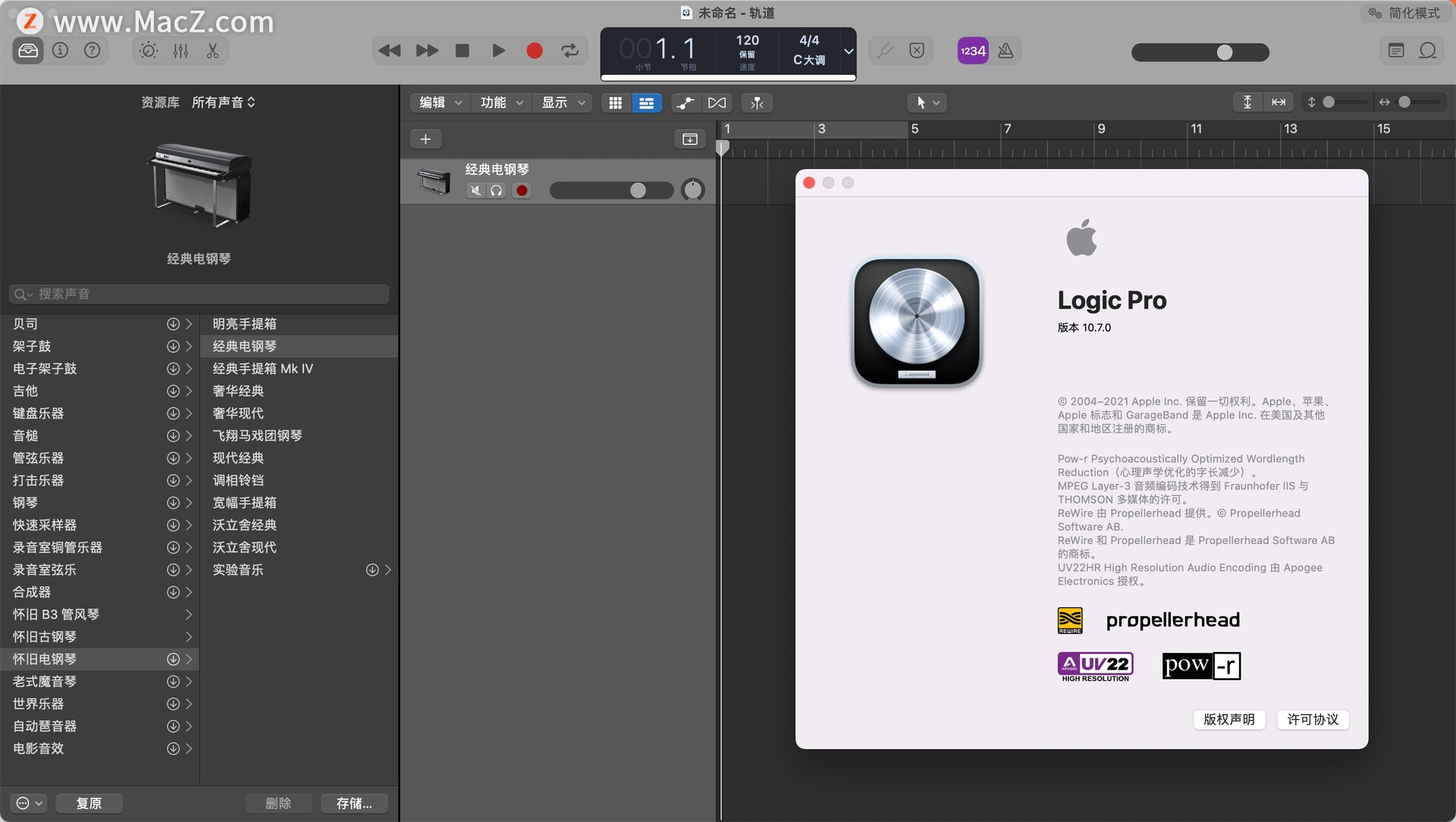Click the 复原 button

89,803
